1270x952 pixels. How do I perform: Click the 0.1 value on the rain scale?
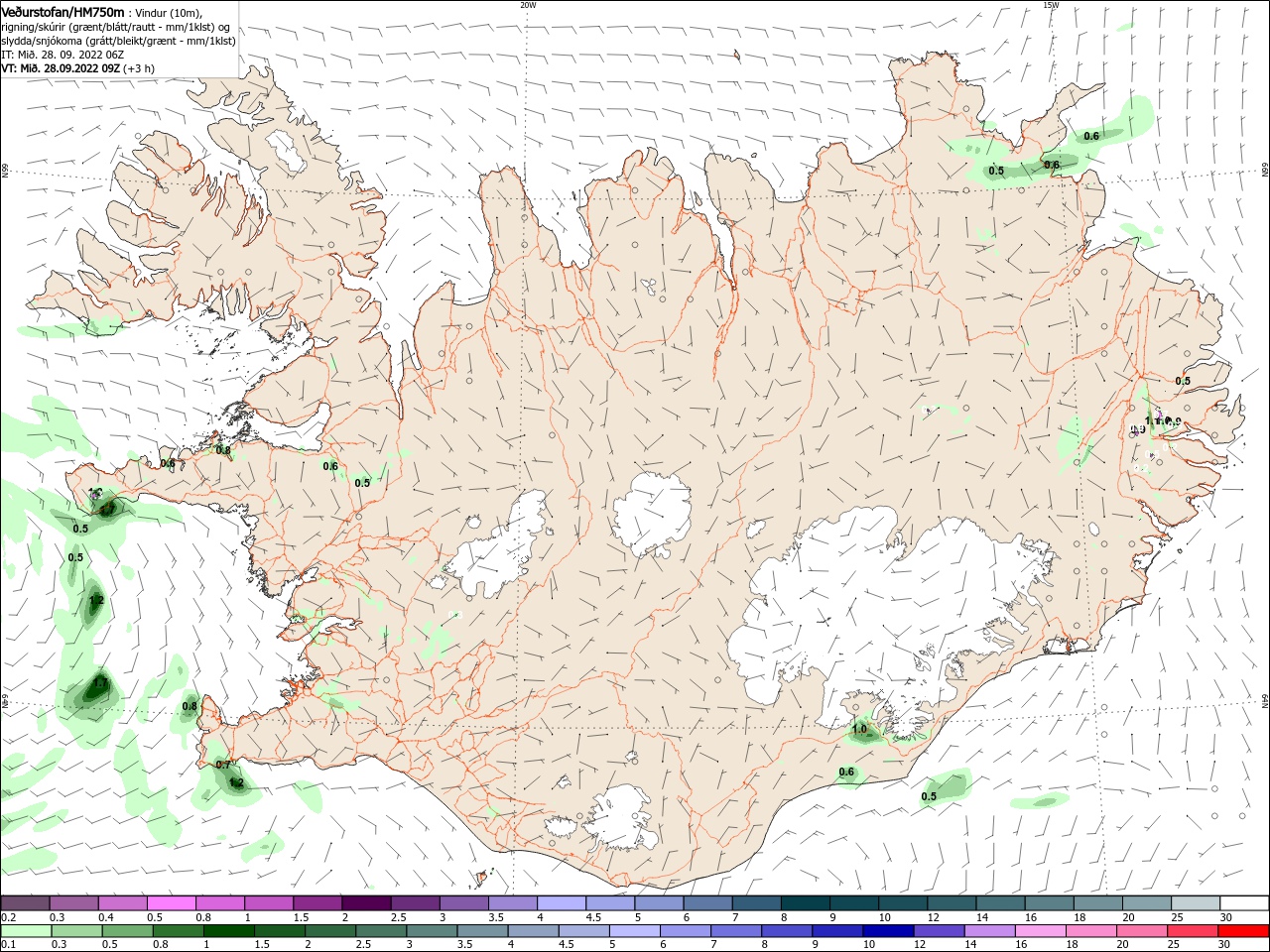click(x=8, y=945)
